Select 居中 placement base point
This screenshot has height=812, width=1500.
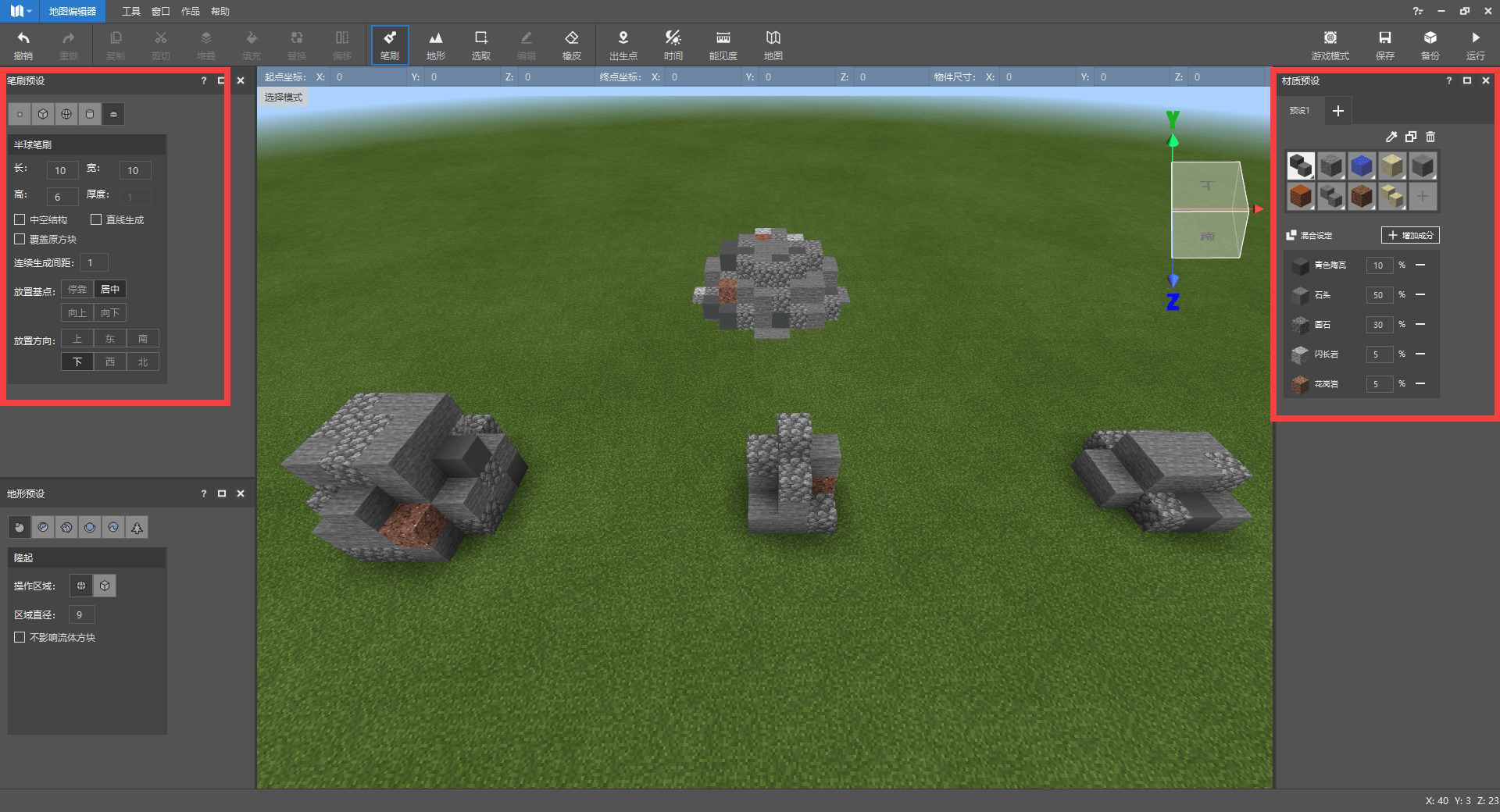[110, 290]
